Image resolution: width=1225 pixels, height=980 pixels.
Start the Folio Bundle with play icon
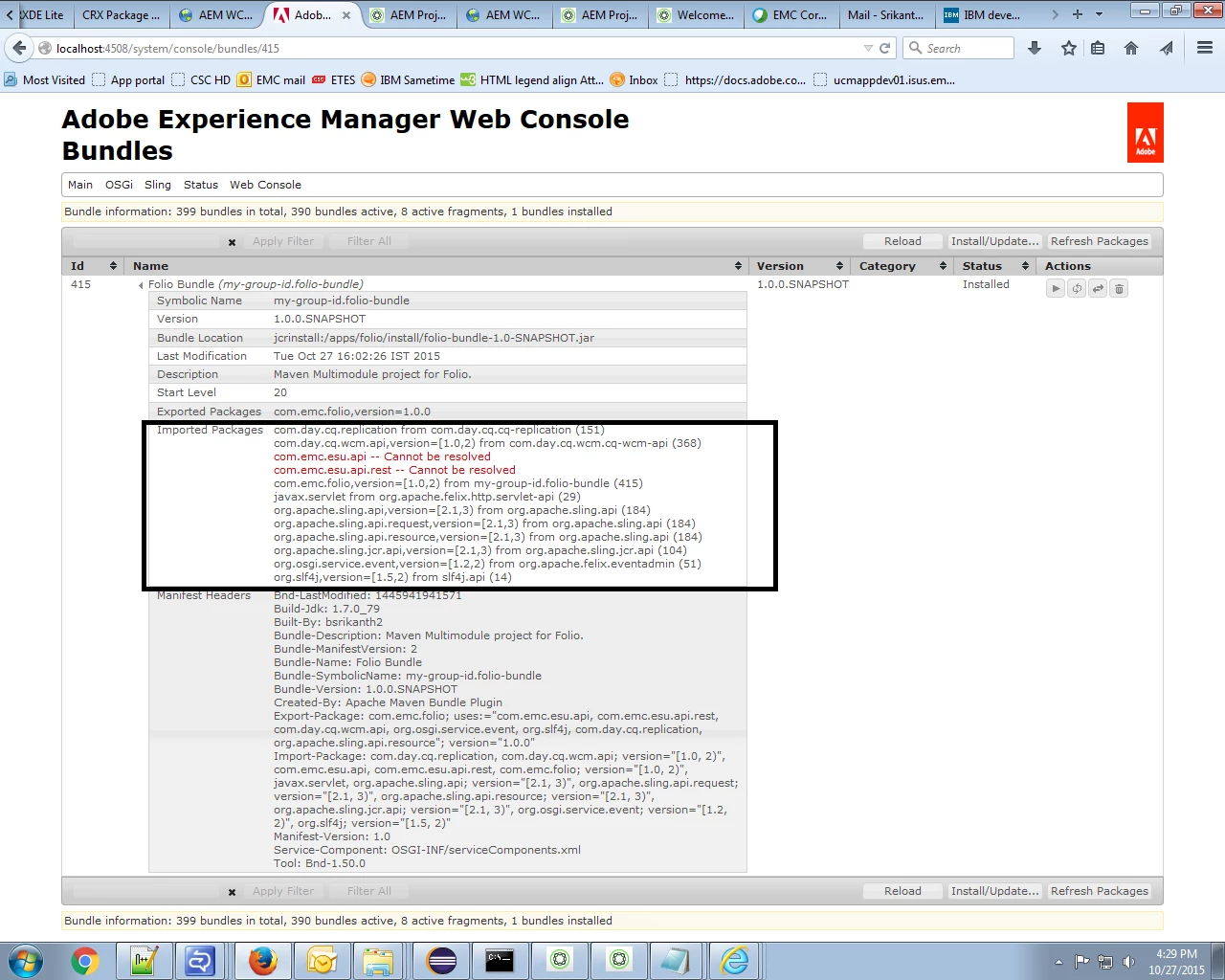point(1056,288)
